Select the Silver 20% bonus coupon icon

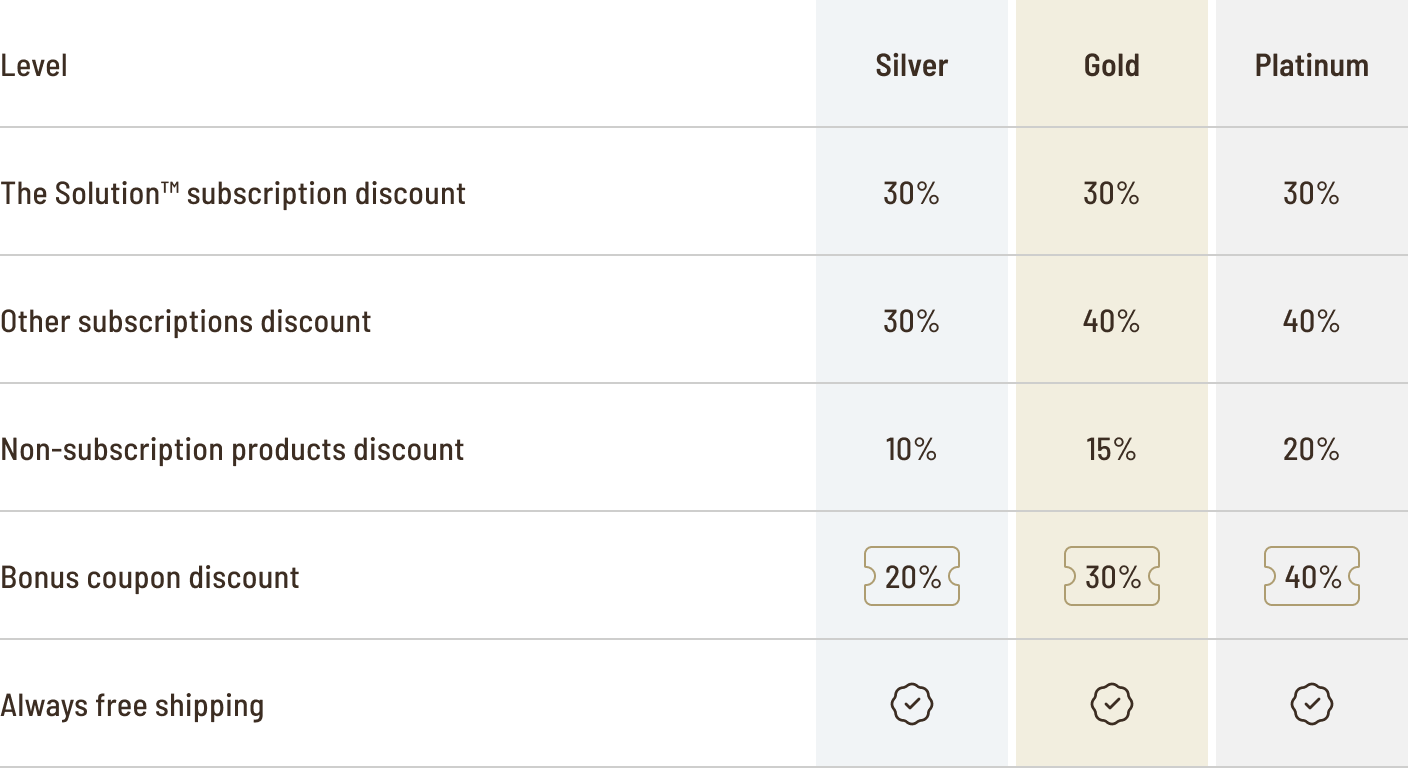point(911,576)
